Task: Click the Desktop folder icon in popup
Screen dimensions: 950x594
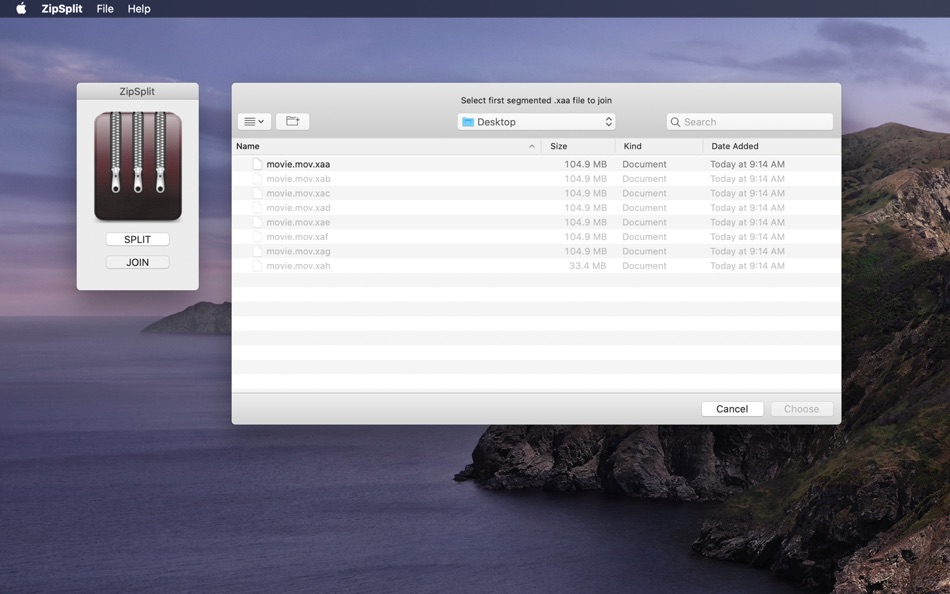Action: 468,122
